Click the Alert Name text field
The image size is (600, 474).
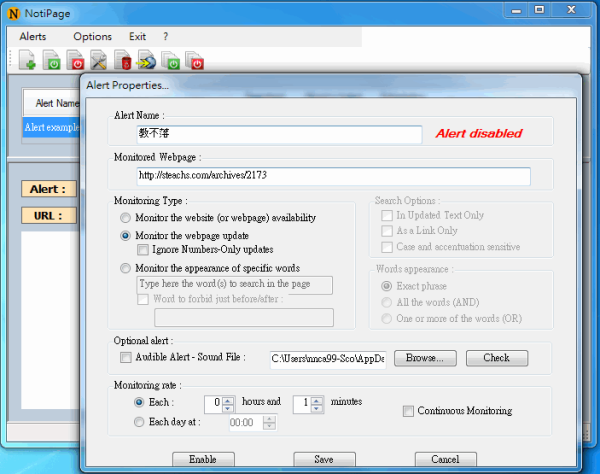coord(279,134)
